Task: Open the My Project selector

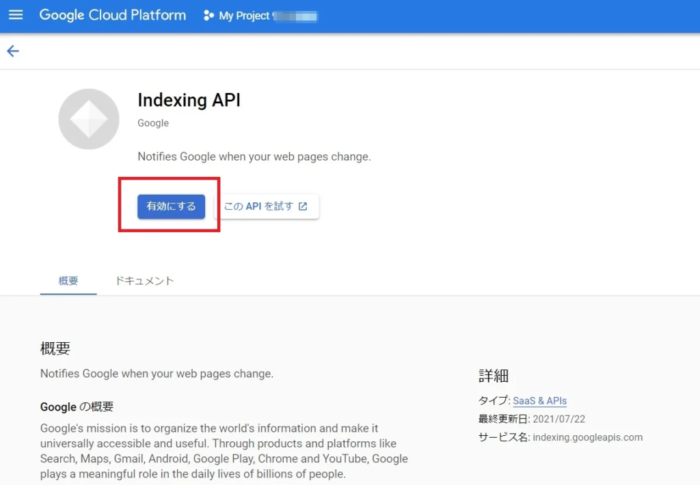Action: click(x=260, y=16)
